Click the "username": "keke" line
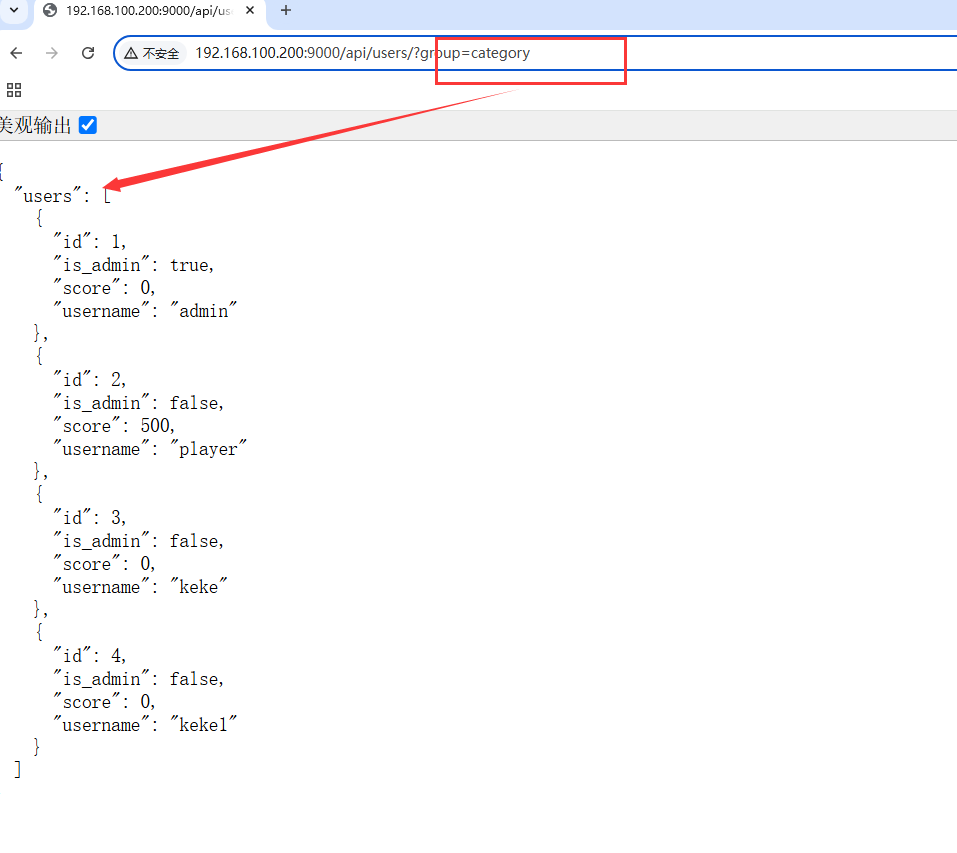Viewport: 957px width, 853px height. click(x=140, y=587)
